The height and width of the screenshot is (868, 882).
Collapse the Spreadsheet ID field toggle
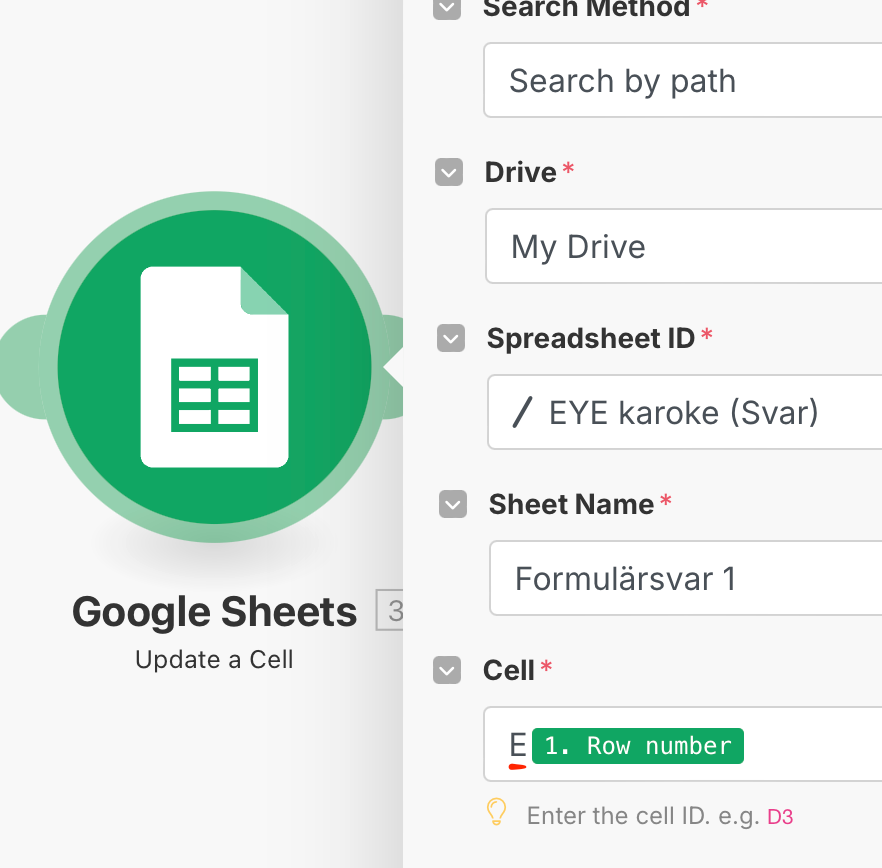[x=451, y=338]
